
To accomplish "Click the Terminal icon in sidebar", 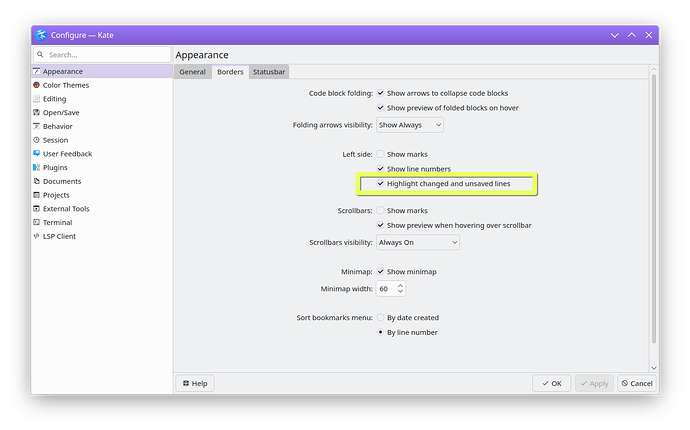I will pos(37,222).
